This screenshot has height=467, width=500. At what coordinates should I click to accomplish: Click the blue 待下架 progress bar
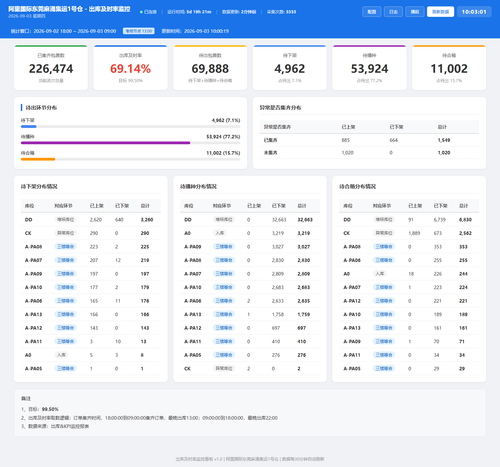[x=29, y=127]
